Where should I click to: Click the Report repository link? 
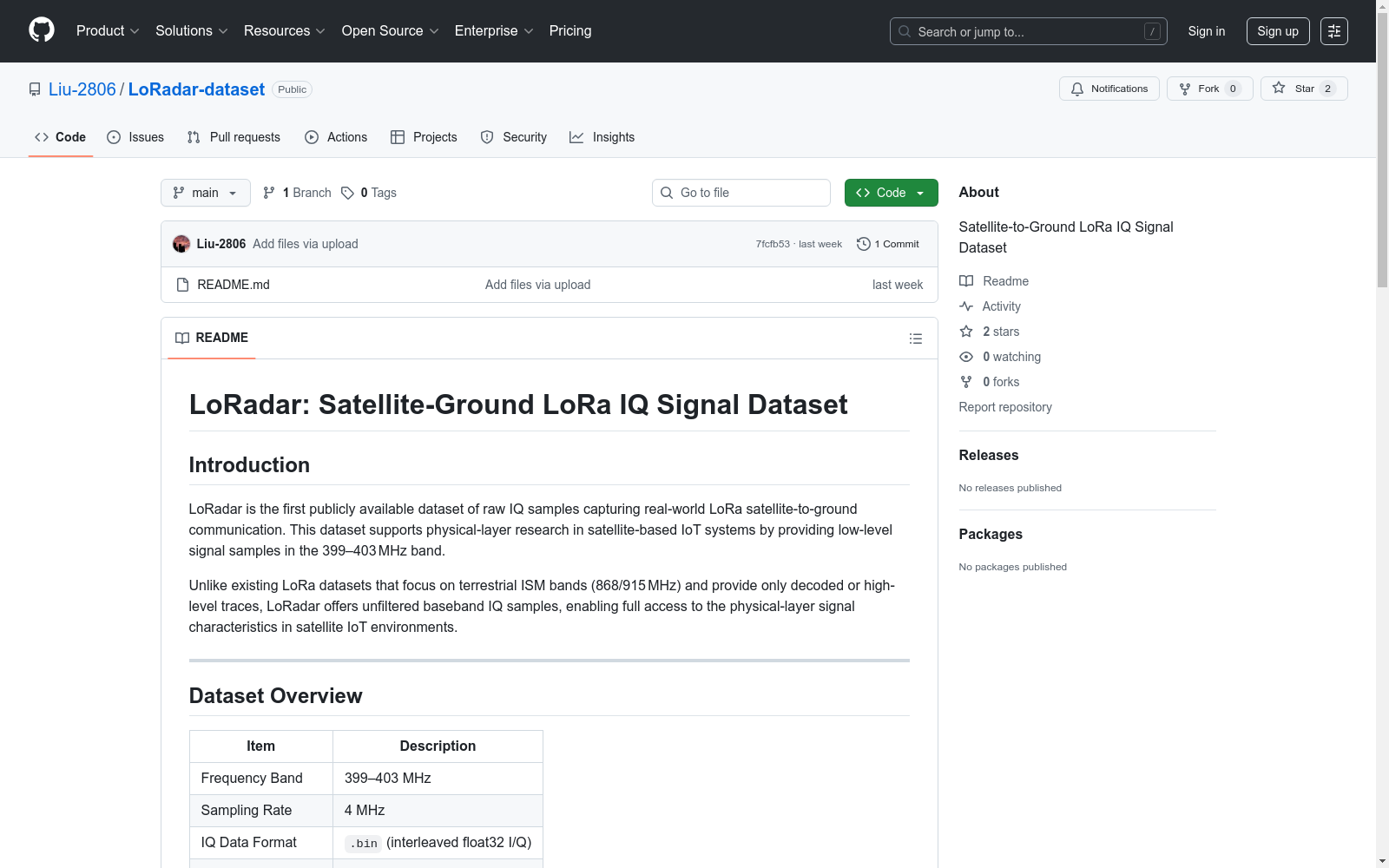coord(1005,407)
